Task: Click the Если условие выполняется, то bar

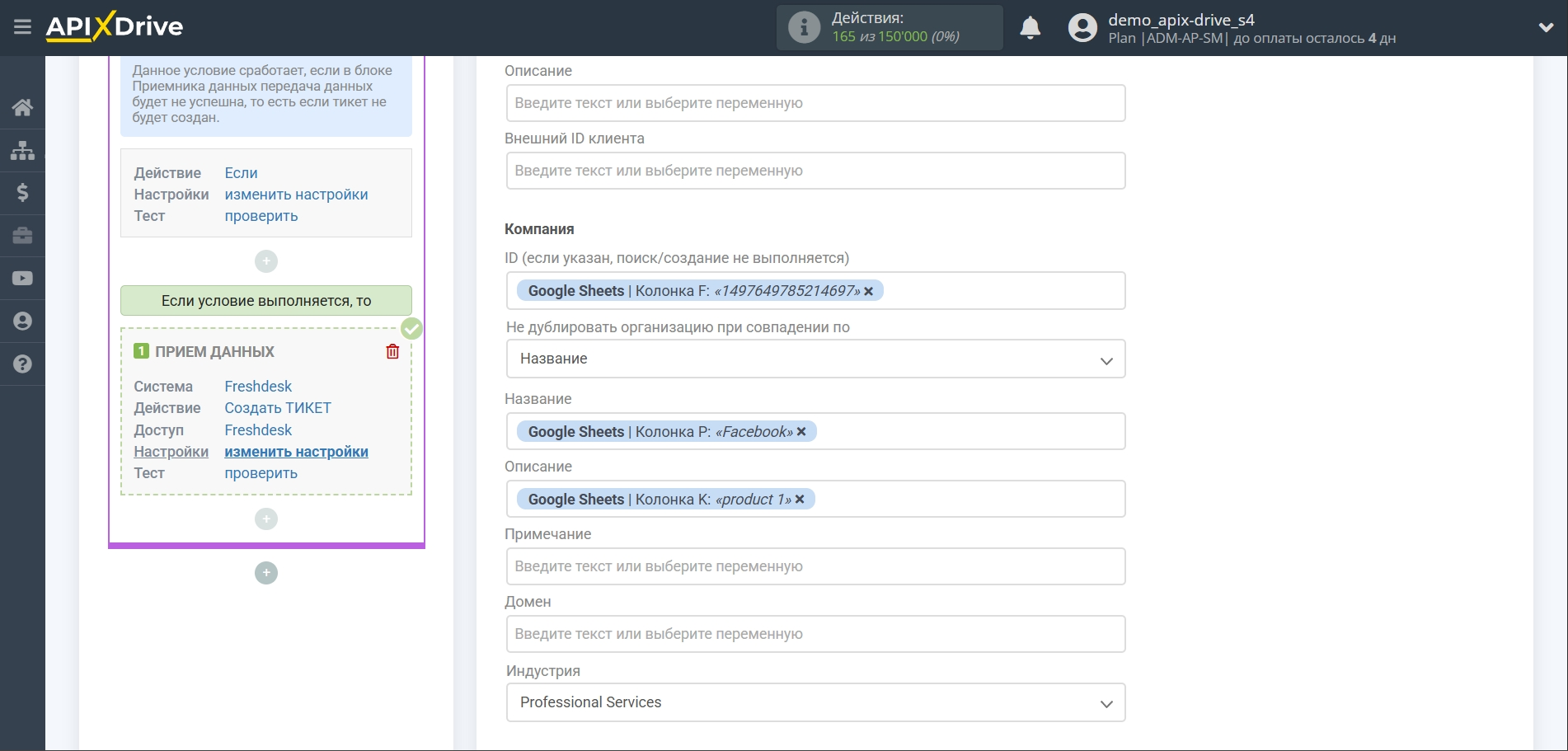Action: coord(266,301)
